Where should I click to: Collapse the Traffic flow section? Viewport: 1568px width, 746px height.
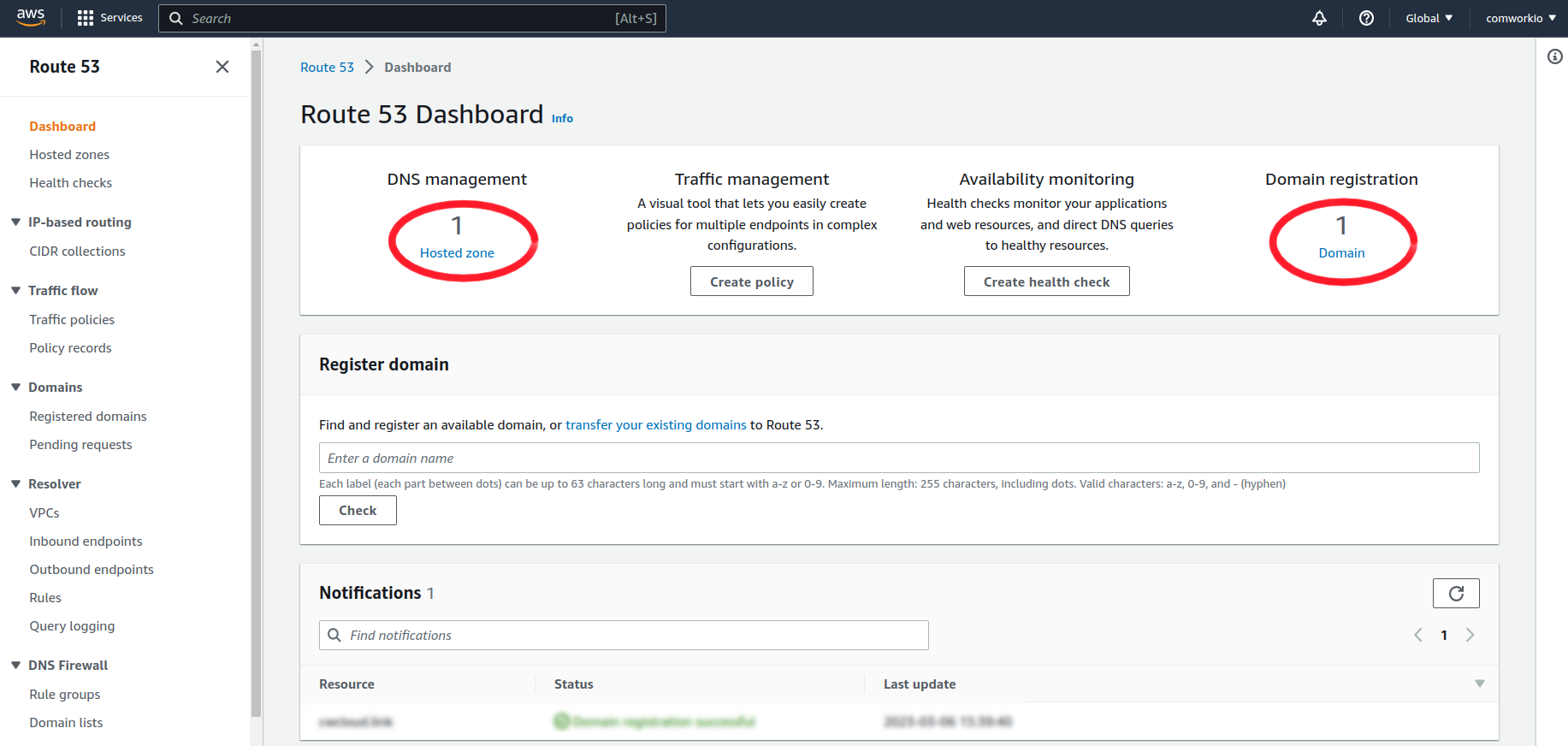pos(16,291)
